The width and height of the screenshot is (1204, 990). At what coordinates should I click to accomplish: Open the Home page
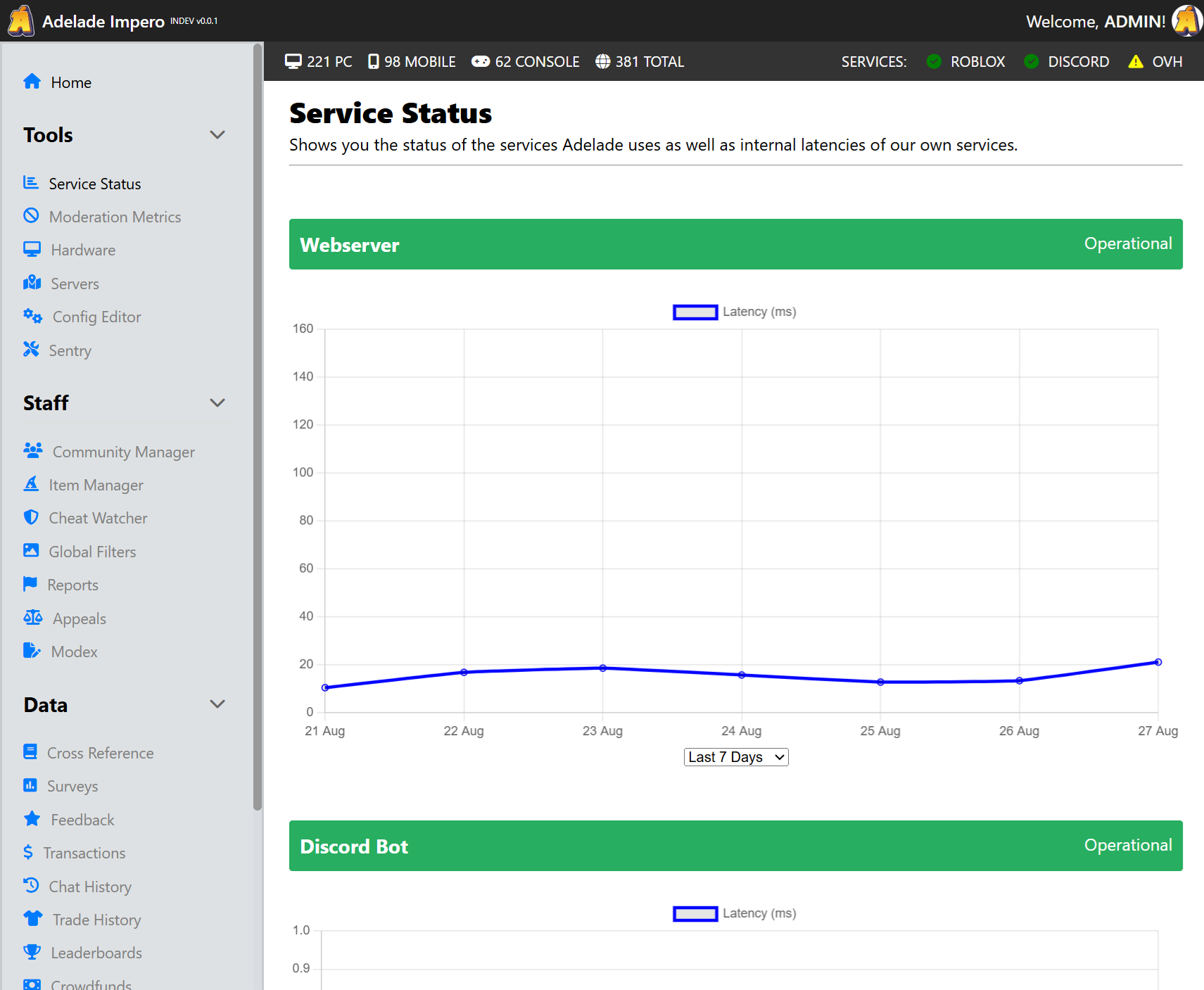pyautogui.click(x=70, y=82)
